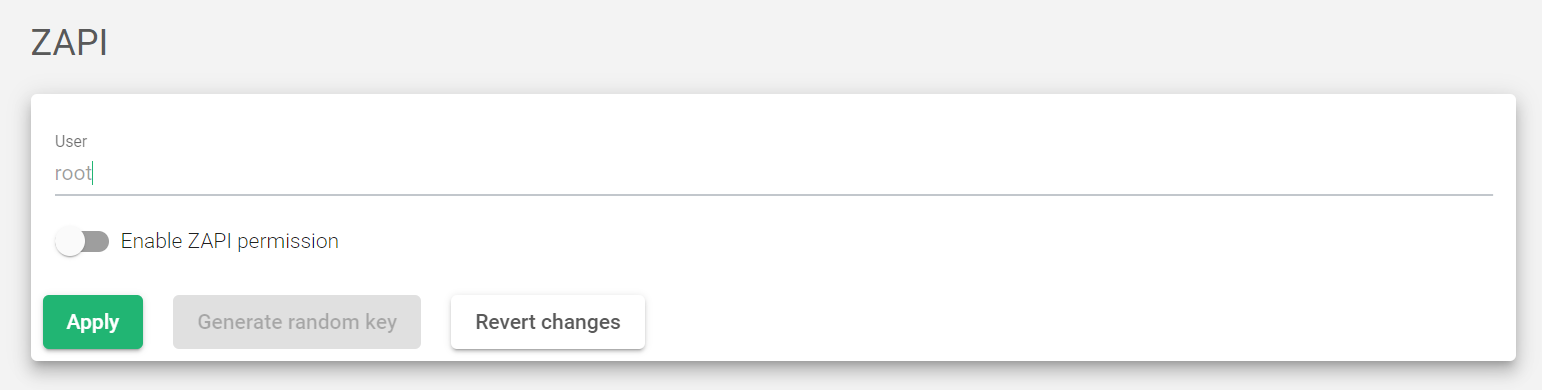The width and height of the screenshot is (1542, 390).
Task: Click the "Revert" word on the white button
Action: point(505,322)
